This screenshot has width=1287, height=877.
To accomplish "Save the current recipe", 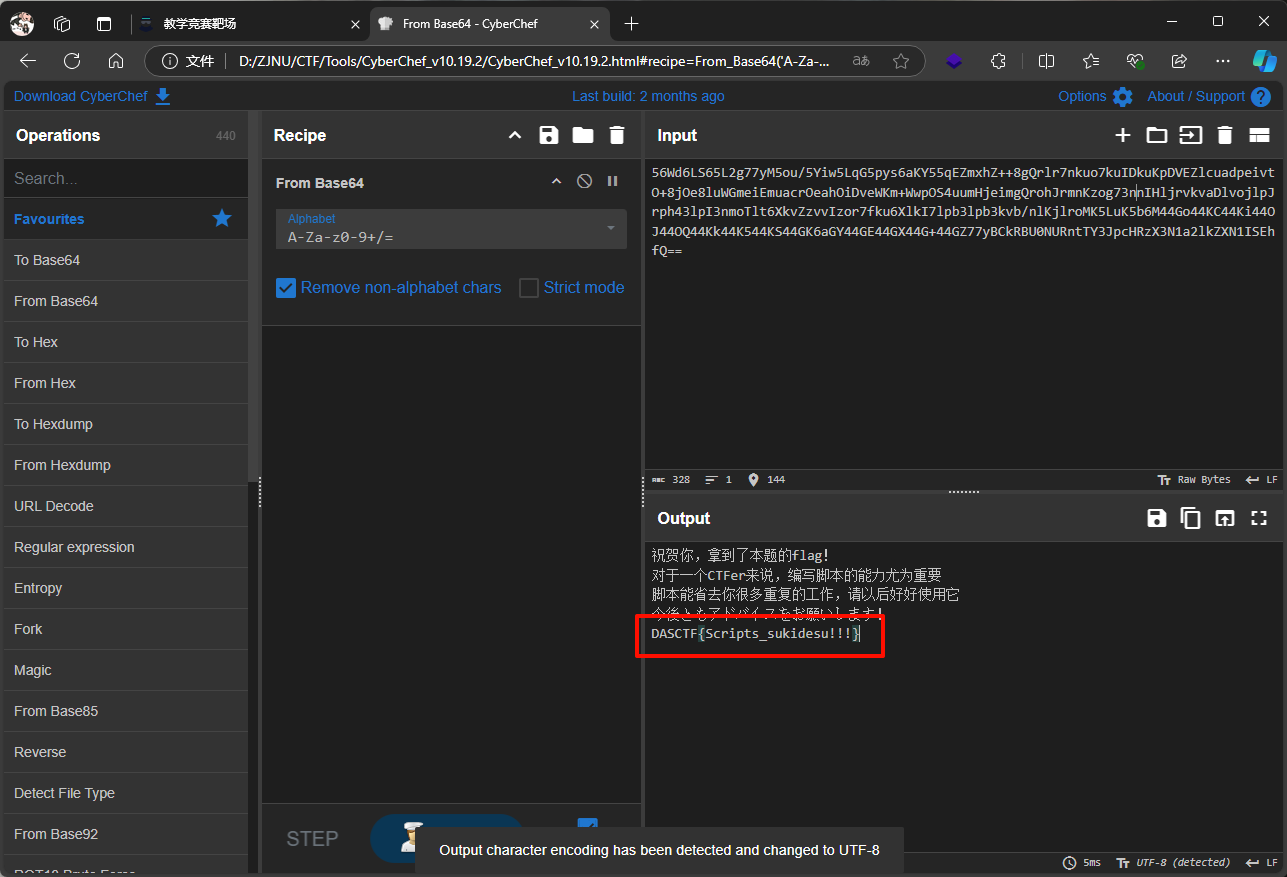I will [x=549, y=135].
